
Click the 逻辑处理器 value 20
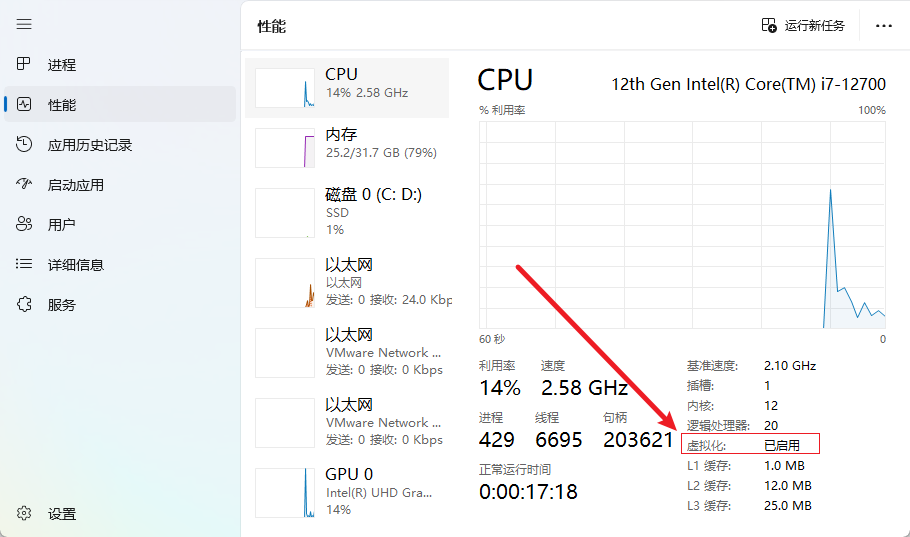pos(771,426)
